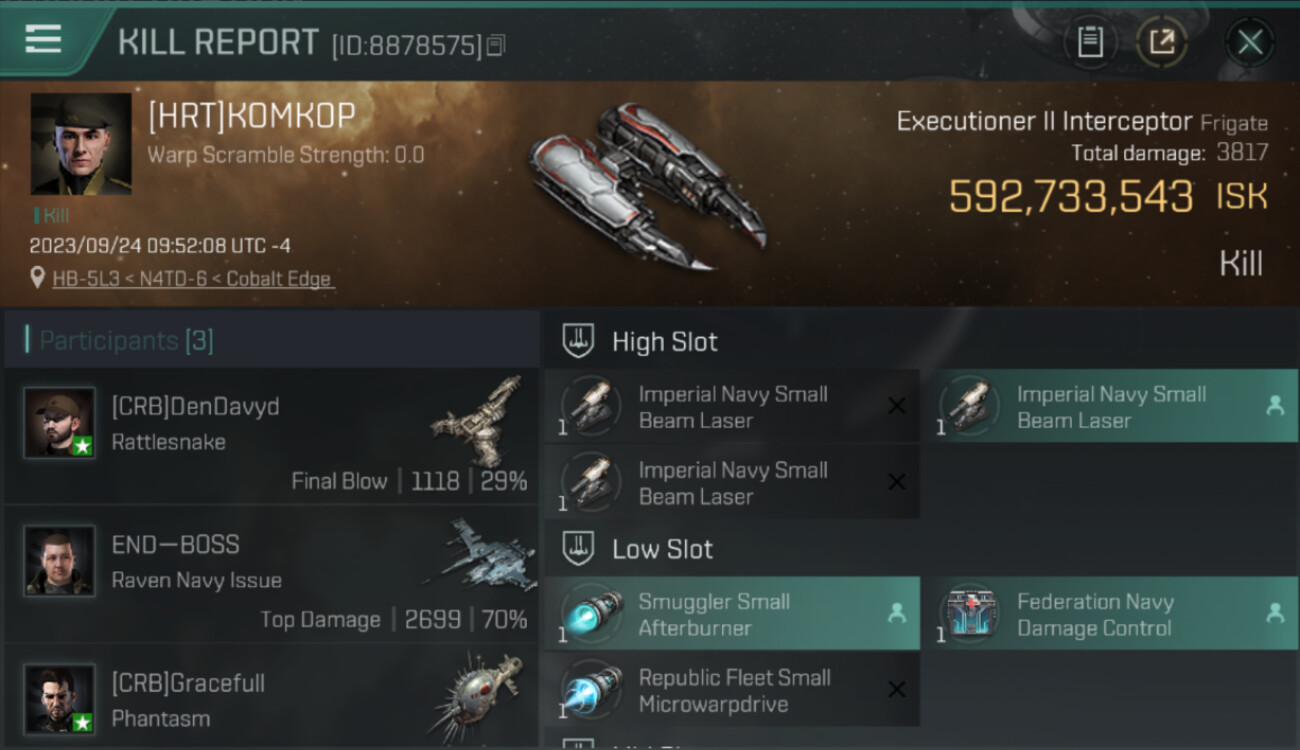
Task: Open the Gracefull participant portrait
Action: click(x=60, y=699)
